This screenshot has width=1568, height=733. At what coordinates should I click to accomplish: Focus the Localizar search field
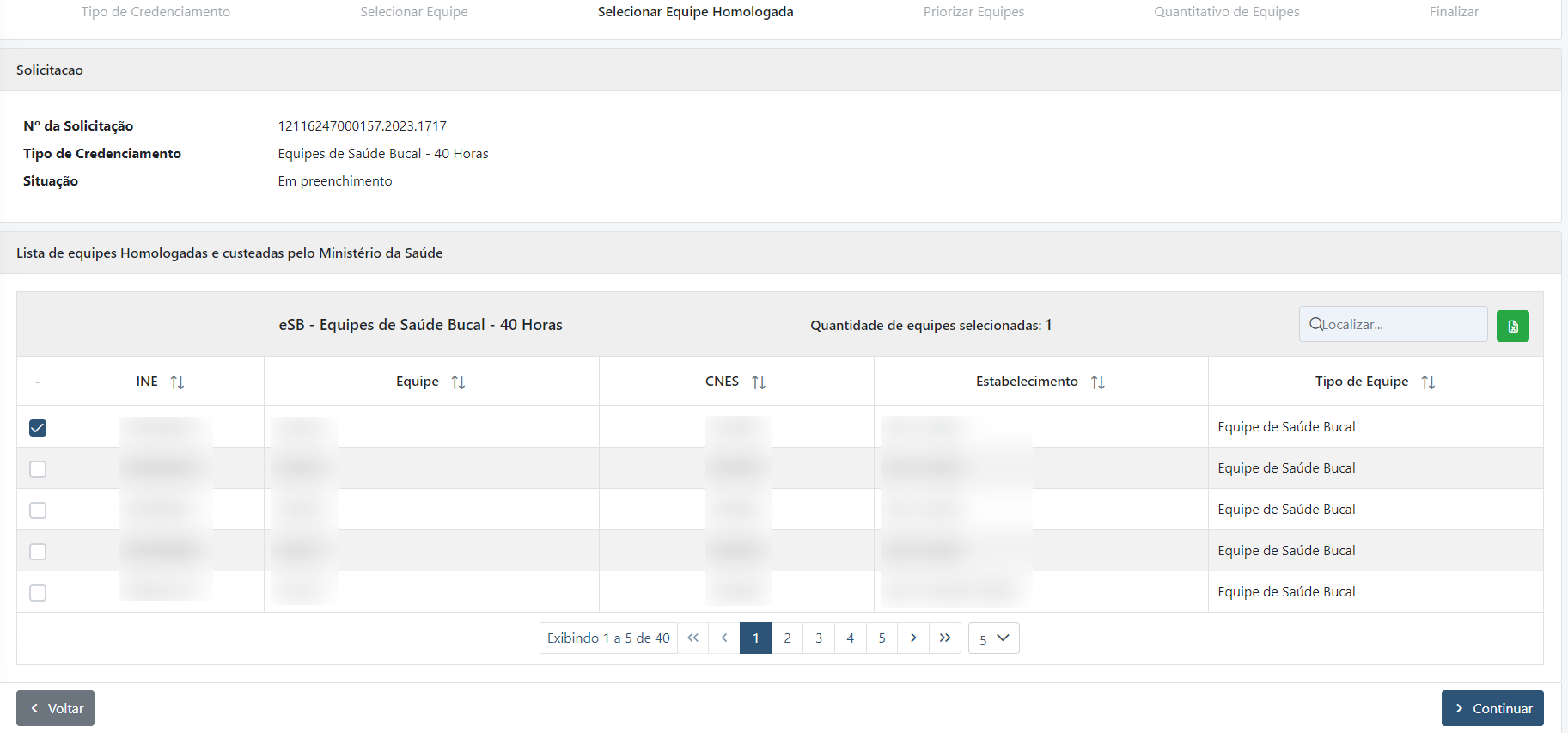[1394, 324]
